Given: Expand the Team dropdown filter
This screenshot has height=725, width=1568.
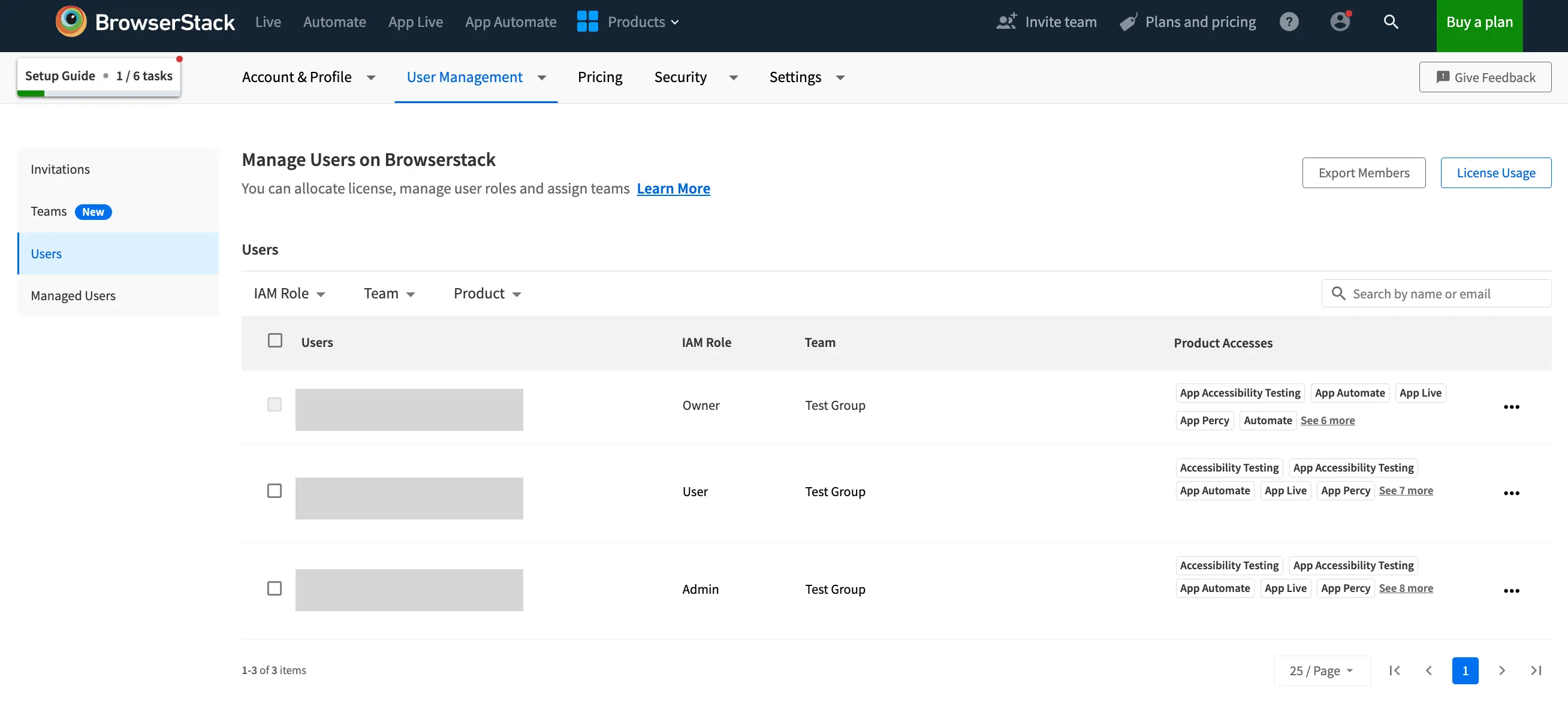Looking at the screenshot, I should pyautogui.click(x=388, y=293).
